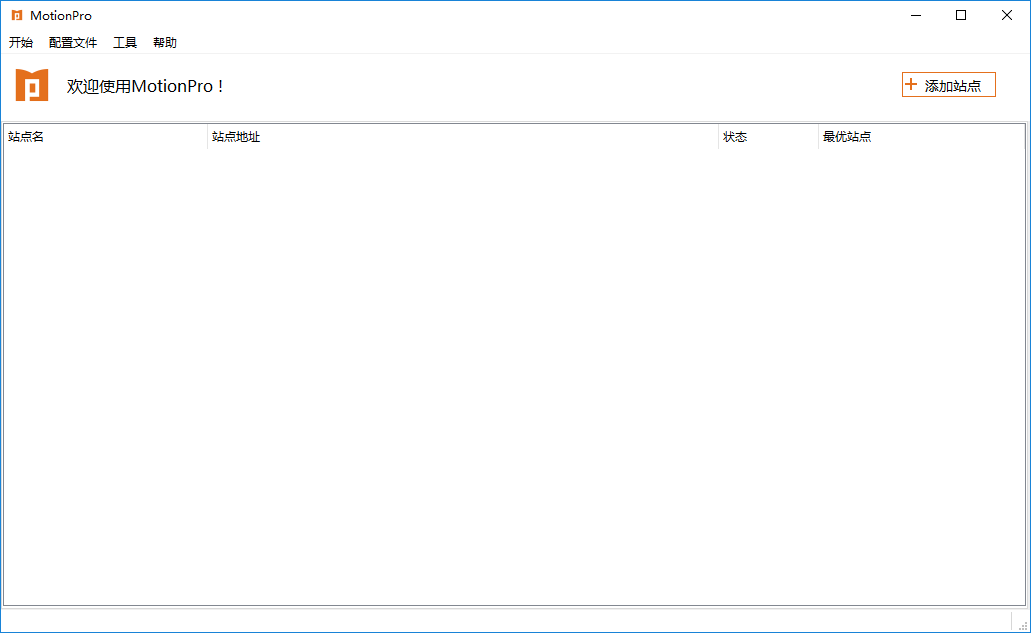Click the orange plus icon
1031x633 pixels.
(x=911, y=84)
